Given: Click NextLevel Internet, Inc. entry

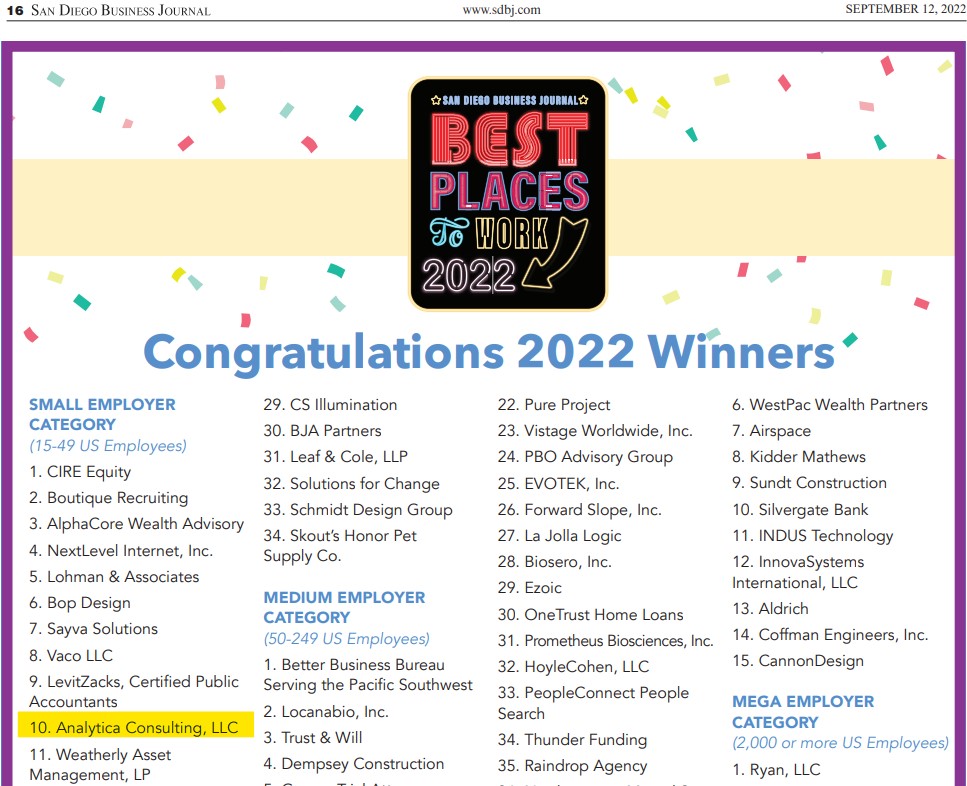Looking at the screenshot, I should [x=121, y=551].
